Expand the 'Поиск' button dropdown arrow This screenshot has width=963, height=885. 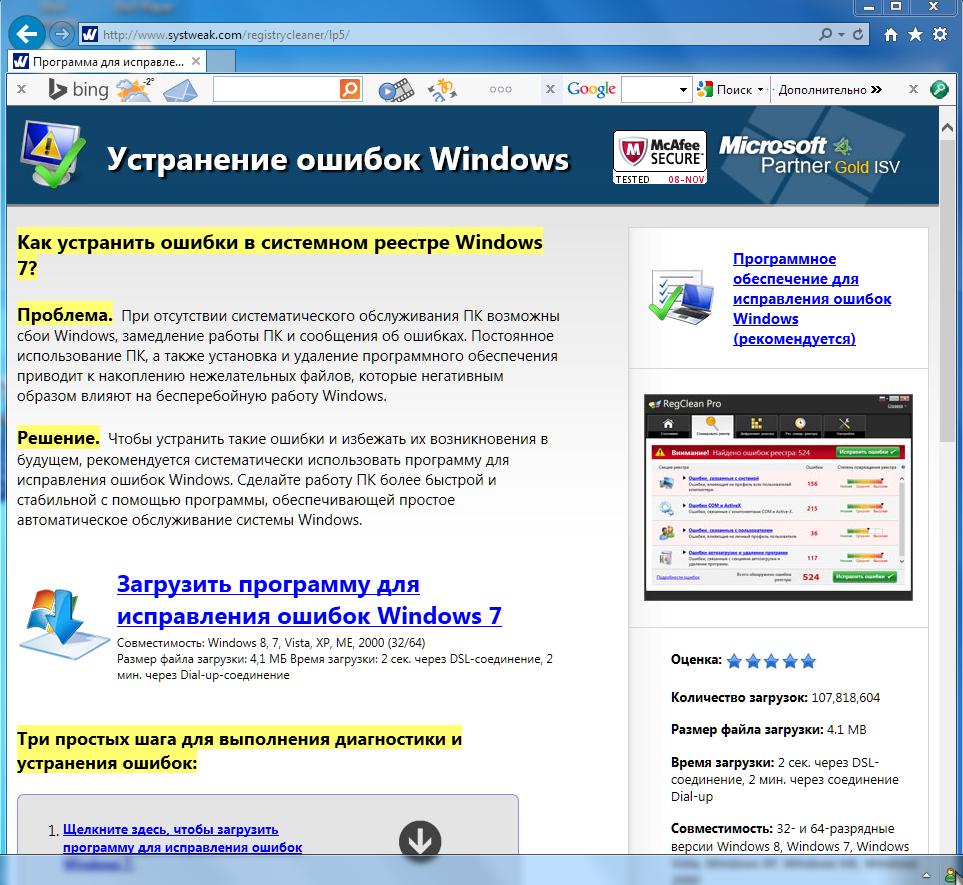[x=760, y=90]
